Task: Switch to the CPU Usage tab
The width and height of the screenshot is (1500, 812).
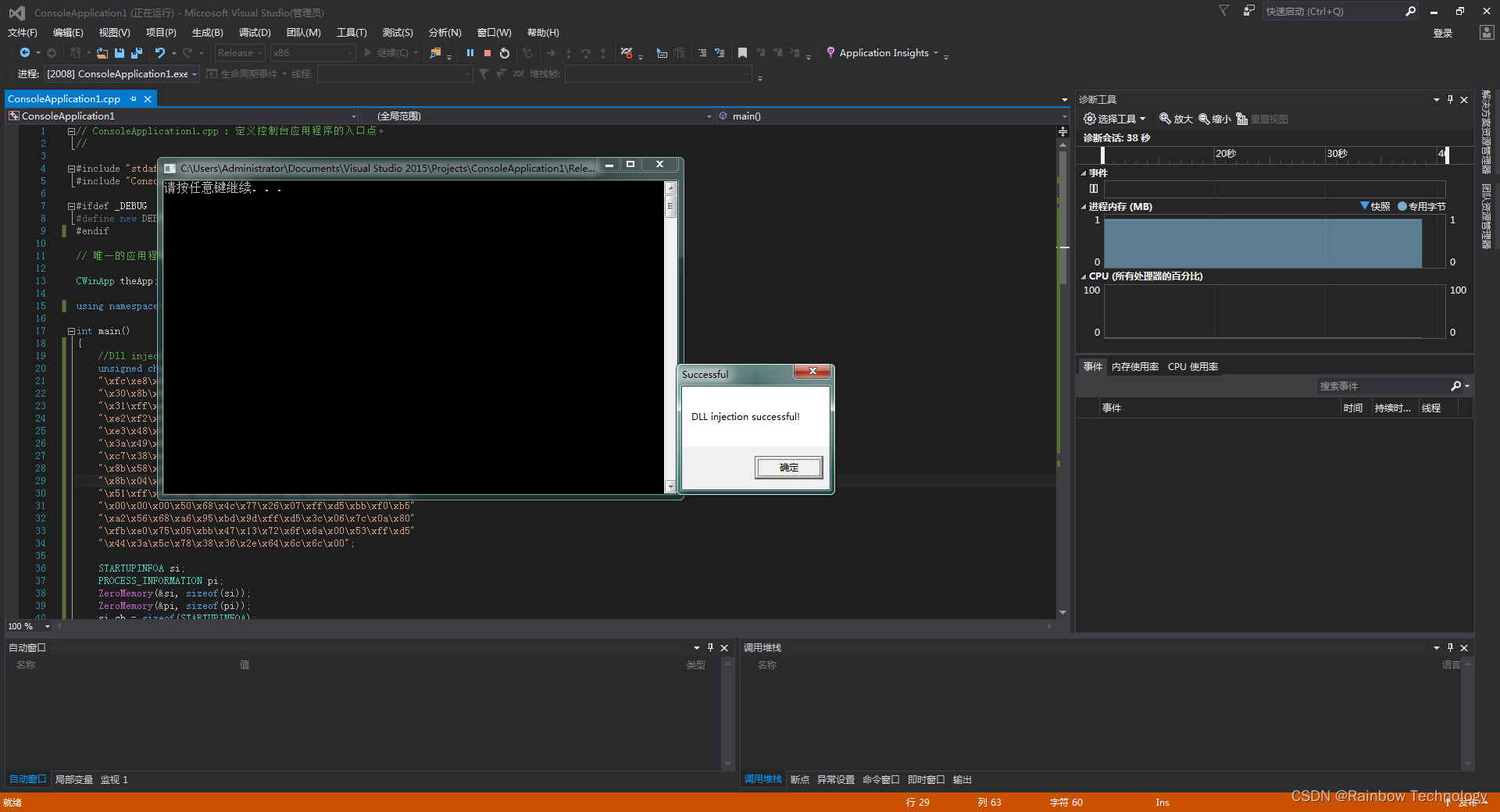Action: pyautogui.click(x=1193, y=367)
